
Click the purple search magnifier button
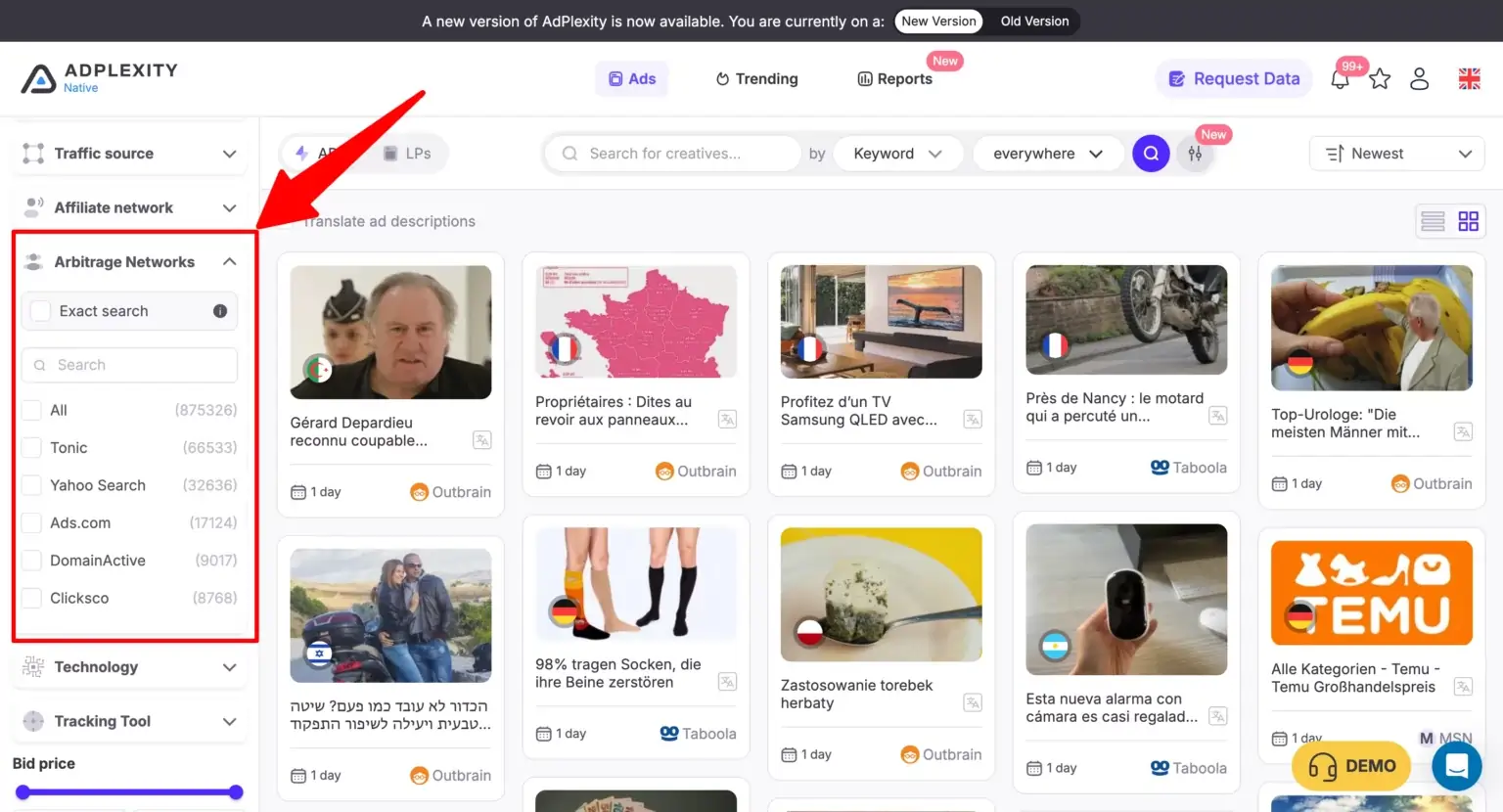tap(1151, 154)
